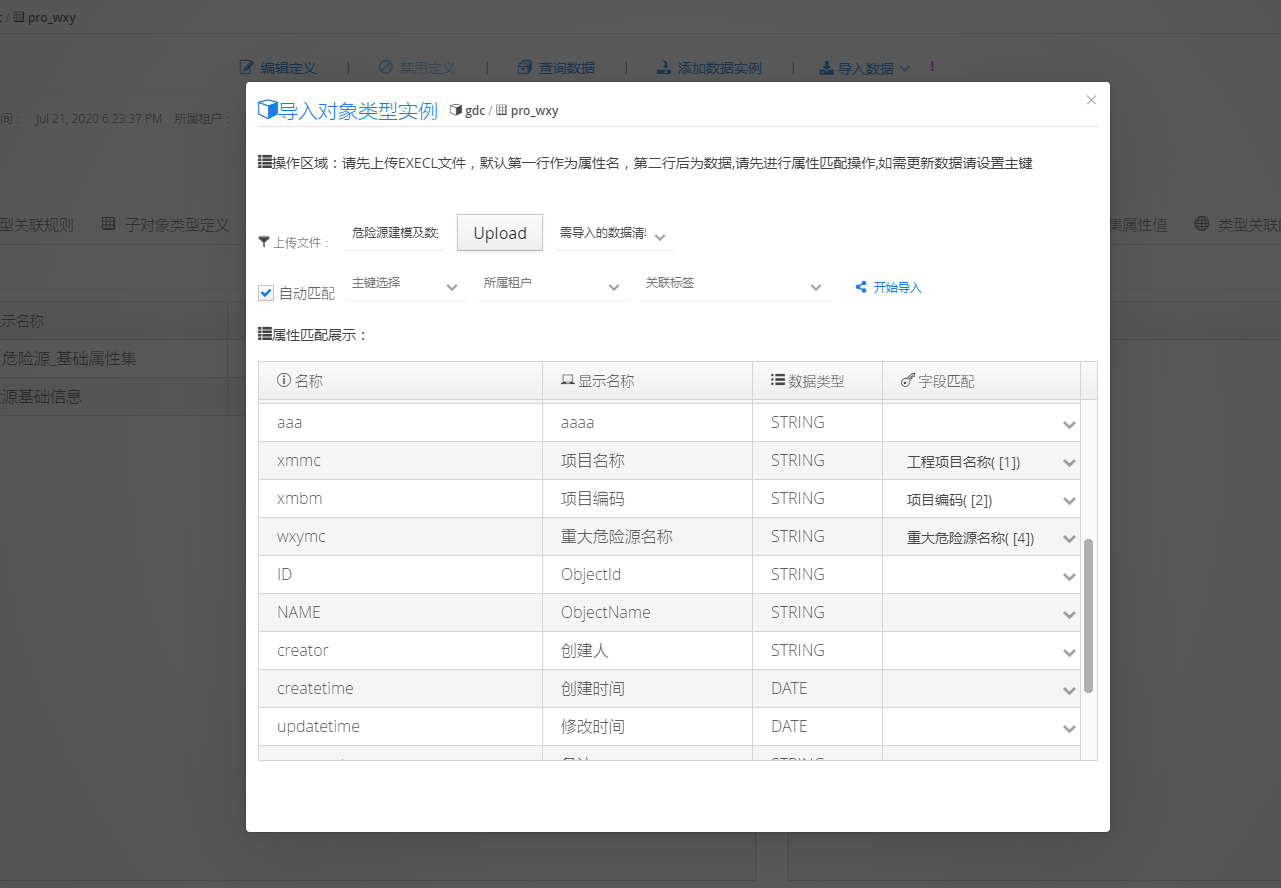Close the import dialog with X

pyautogui.click(x=1091, y=100)
